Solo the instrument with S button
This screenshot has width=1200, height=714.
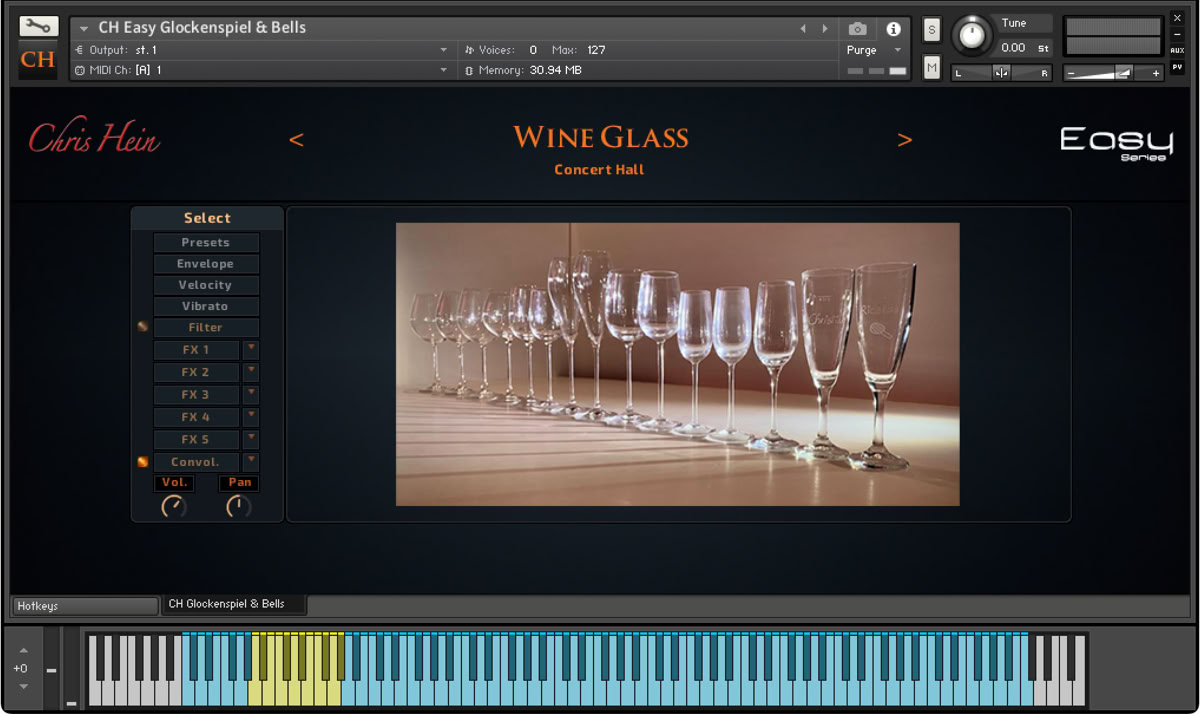click(932, 30)
